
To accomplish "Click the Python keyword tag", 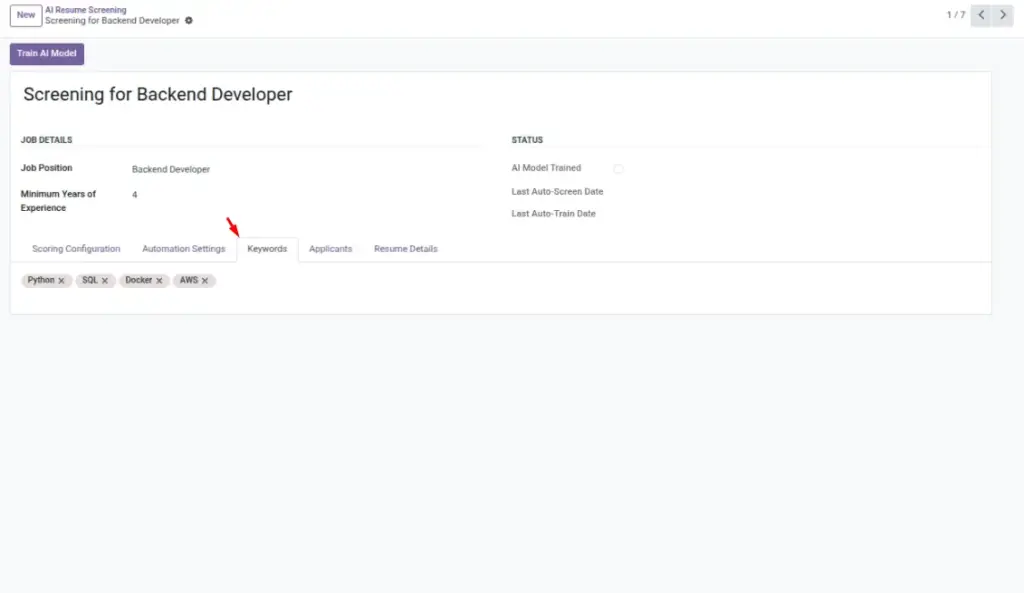I will pyautogui.click(x=46, y=280).
